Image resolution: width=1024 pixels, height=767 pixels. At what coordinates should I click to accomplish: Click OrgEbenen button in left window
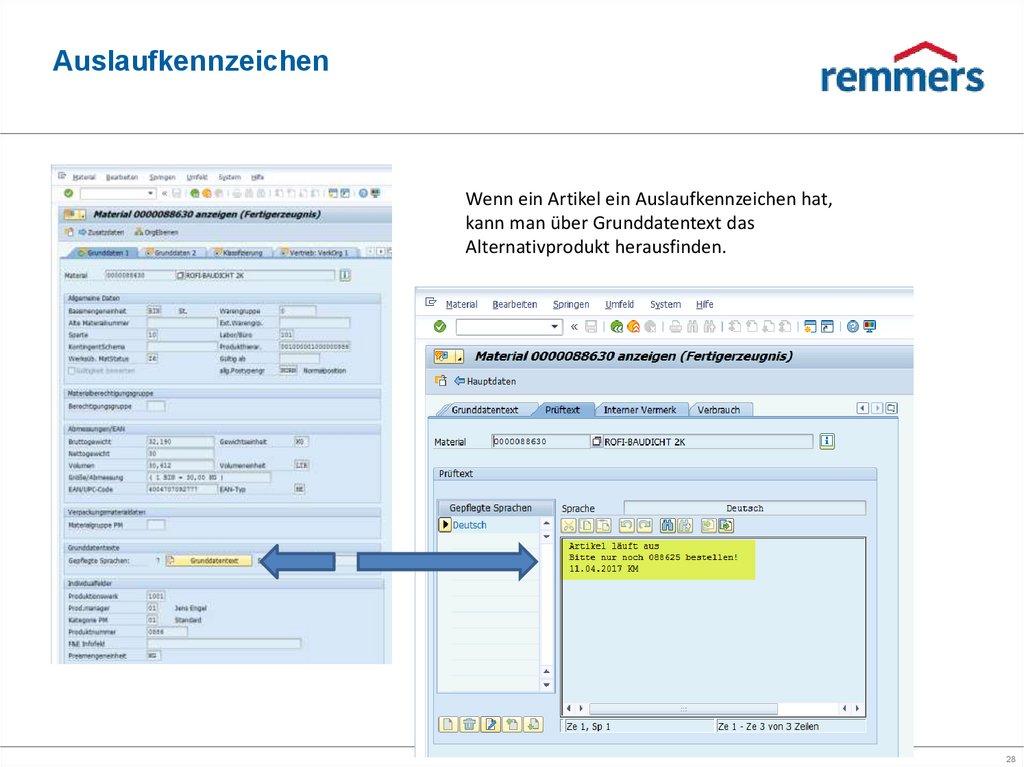[x=156, y=233]
